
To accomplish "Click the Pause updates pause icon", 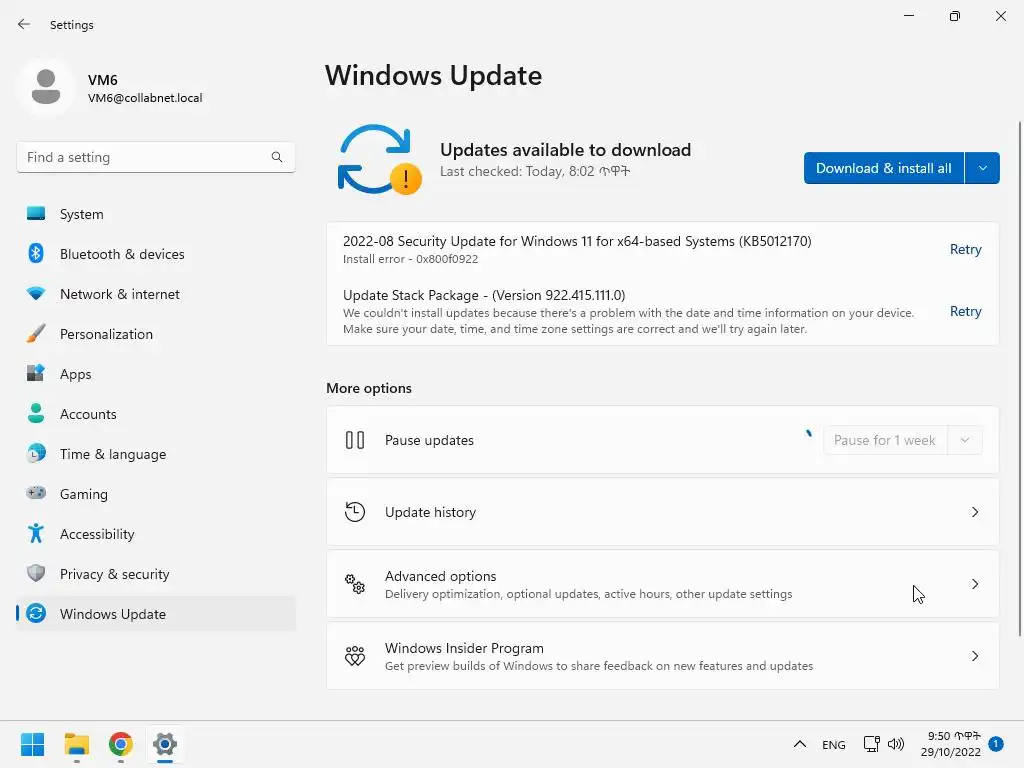I will pyautogui.click(x=355, y=440).
